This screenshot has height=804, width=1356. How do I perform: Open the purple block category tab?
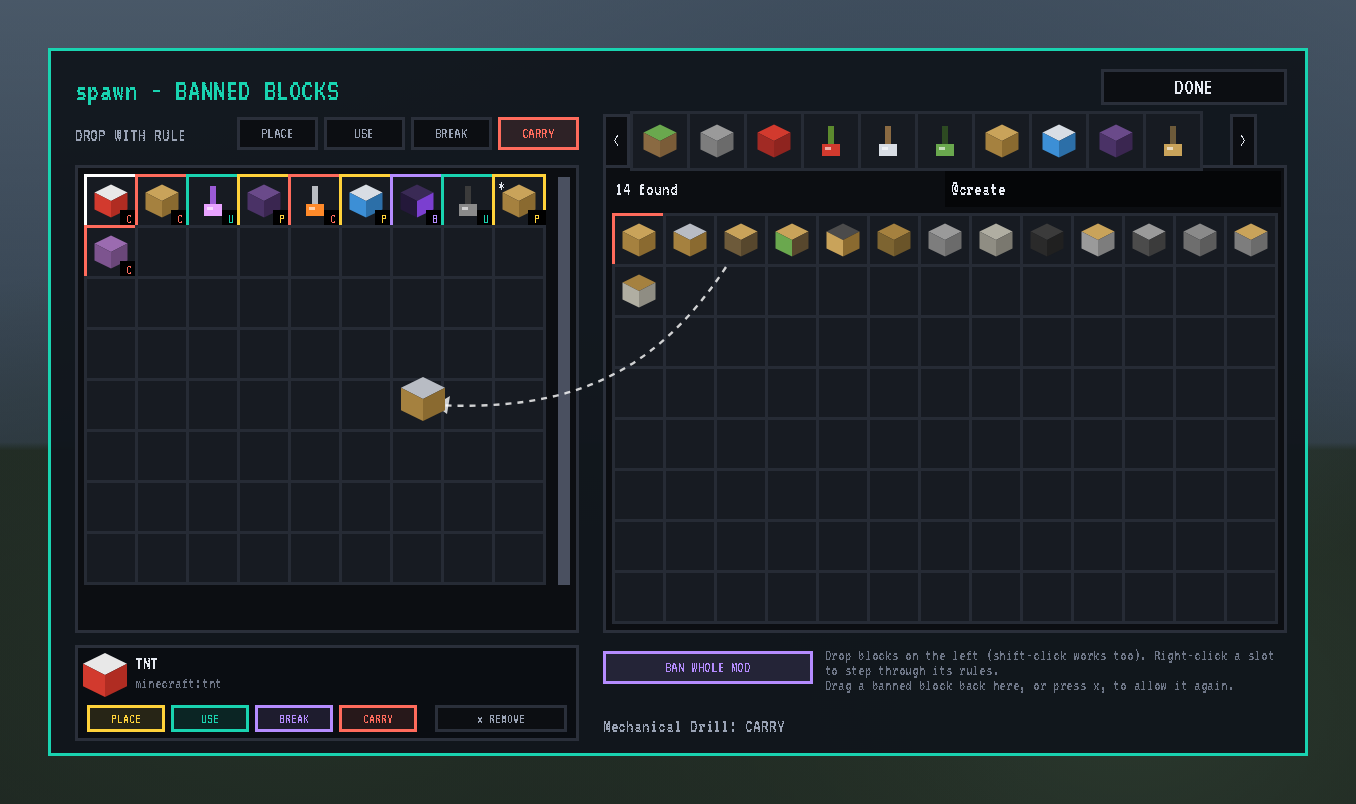click(x=1115, y=141)
